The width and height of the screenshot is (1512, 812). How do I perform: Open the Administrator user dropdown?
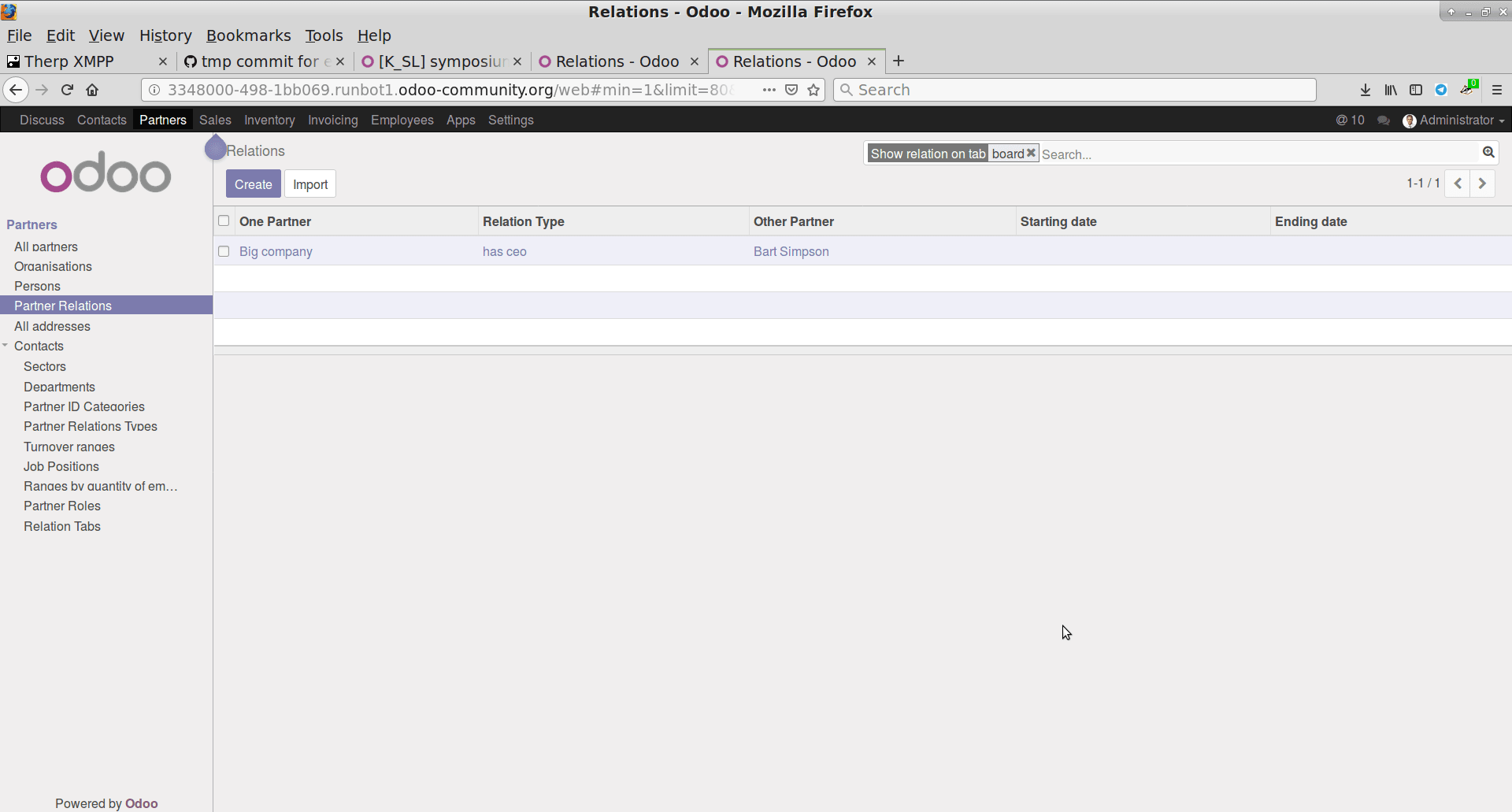pyautogui.click(x=1454, y=120)
